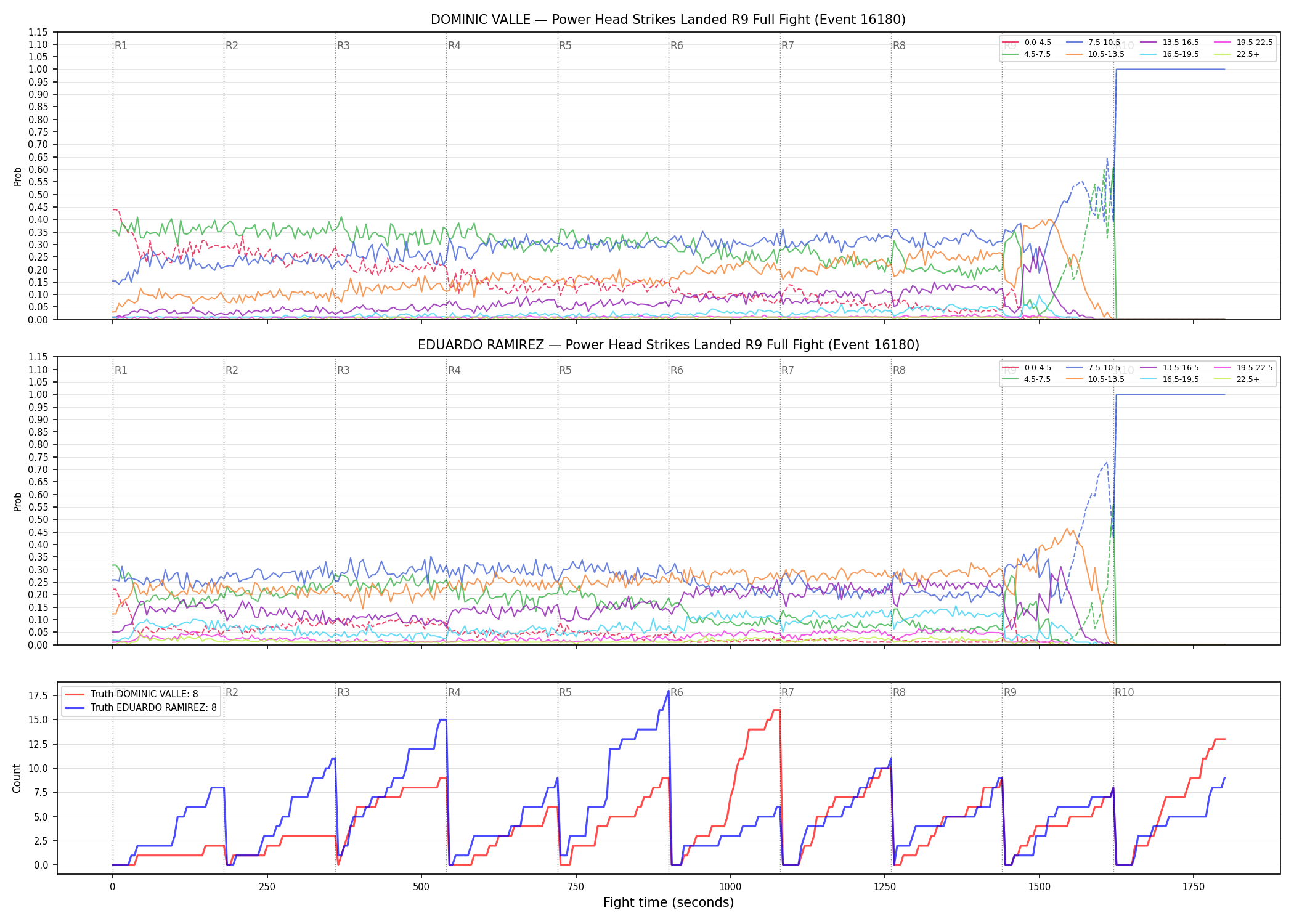This screenshot has width=1294, height=924.
Task: Click the DOMINIC VALLE chart title
Action: tap(668, 20)
